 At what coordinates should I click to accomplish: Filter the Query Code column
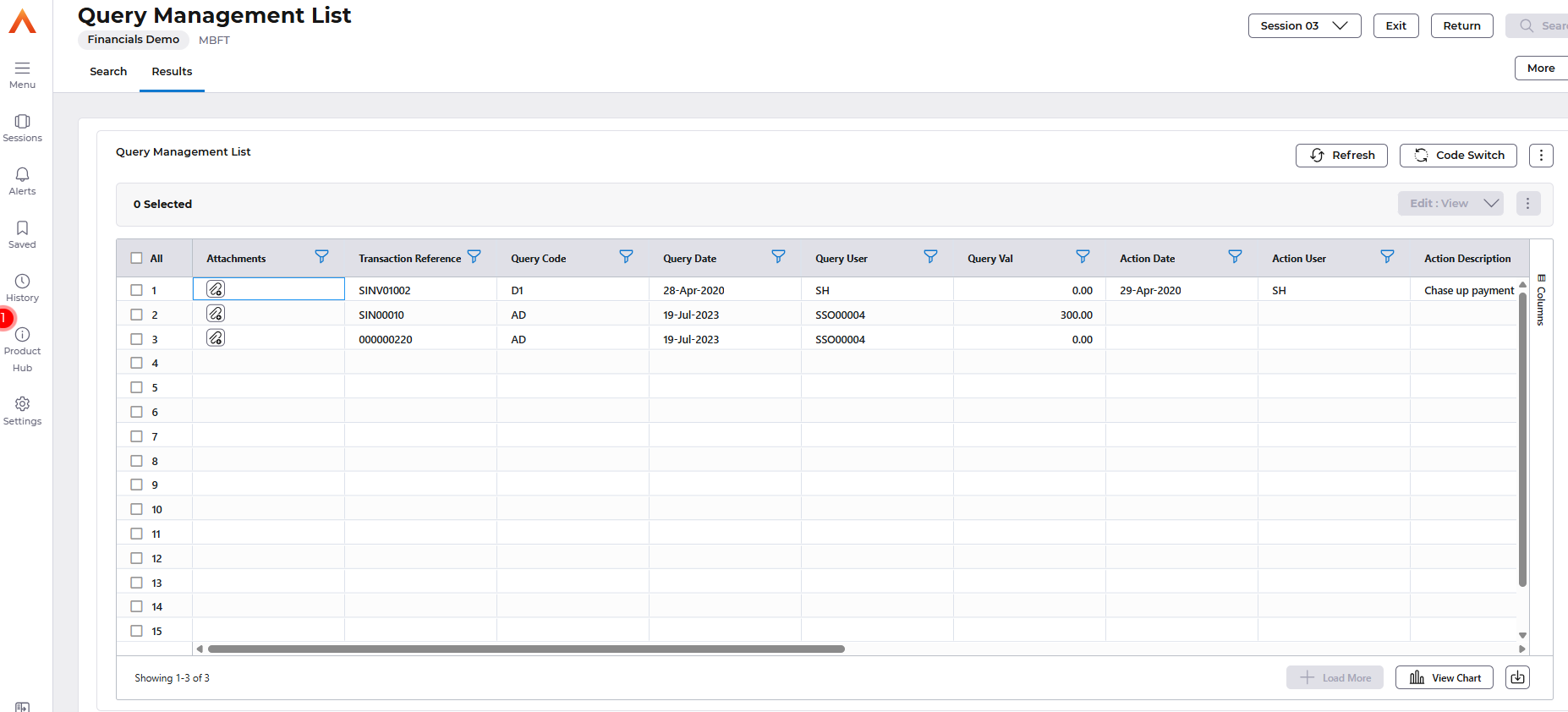[626, 256]
